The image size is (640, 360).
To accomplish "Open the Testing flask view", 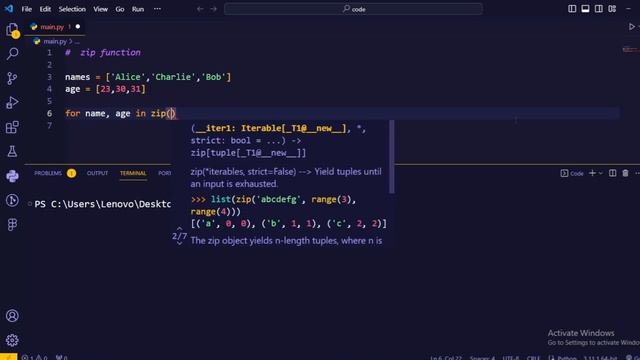I will [x=12, y=151].
